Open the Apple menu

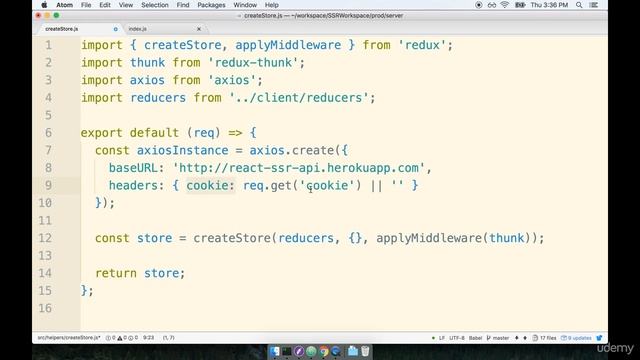[x=44, y=5]
